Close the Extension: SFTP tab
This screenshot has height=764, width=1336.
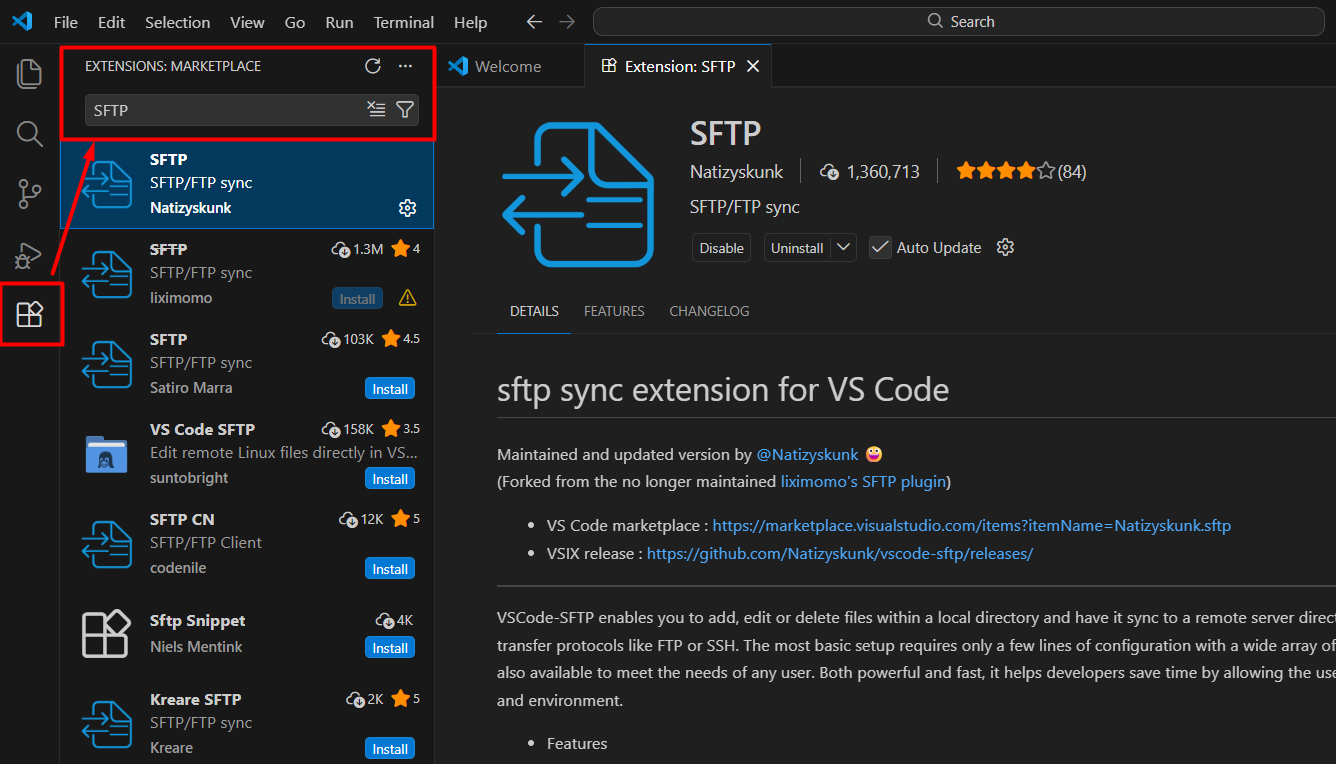click(753, 66)
